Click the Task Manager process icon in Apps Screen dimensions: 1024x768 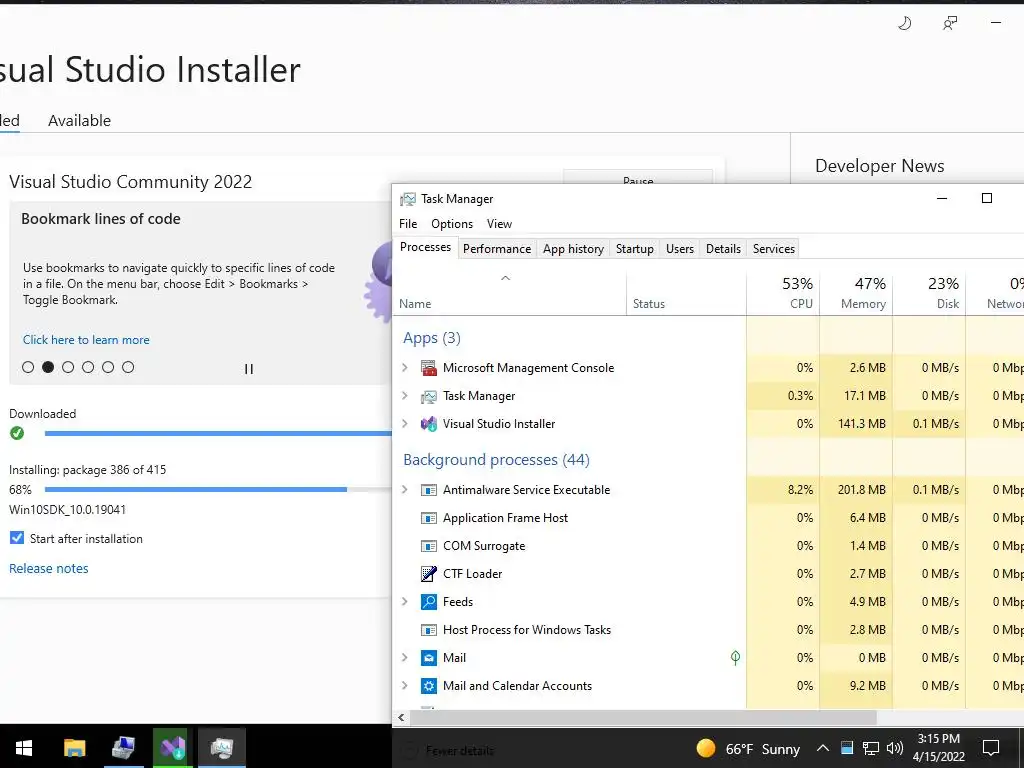[428, 396]
